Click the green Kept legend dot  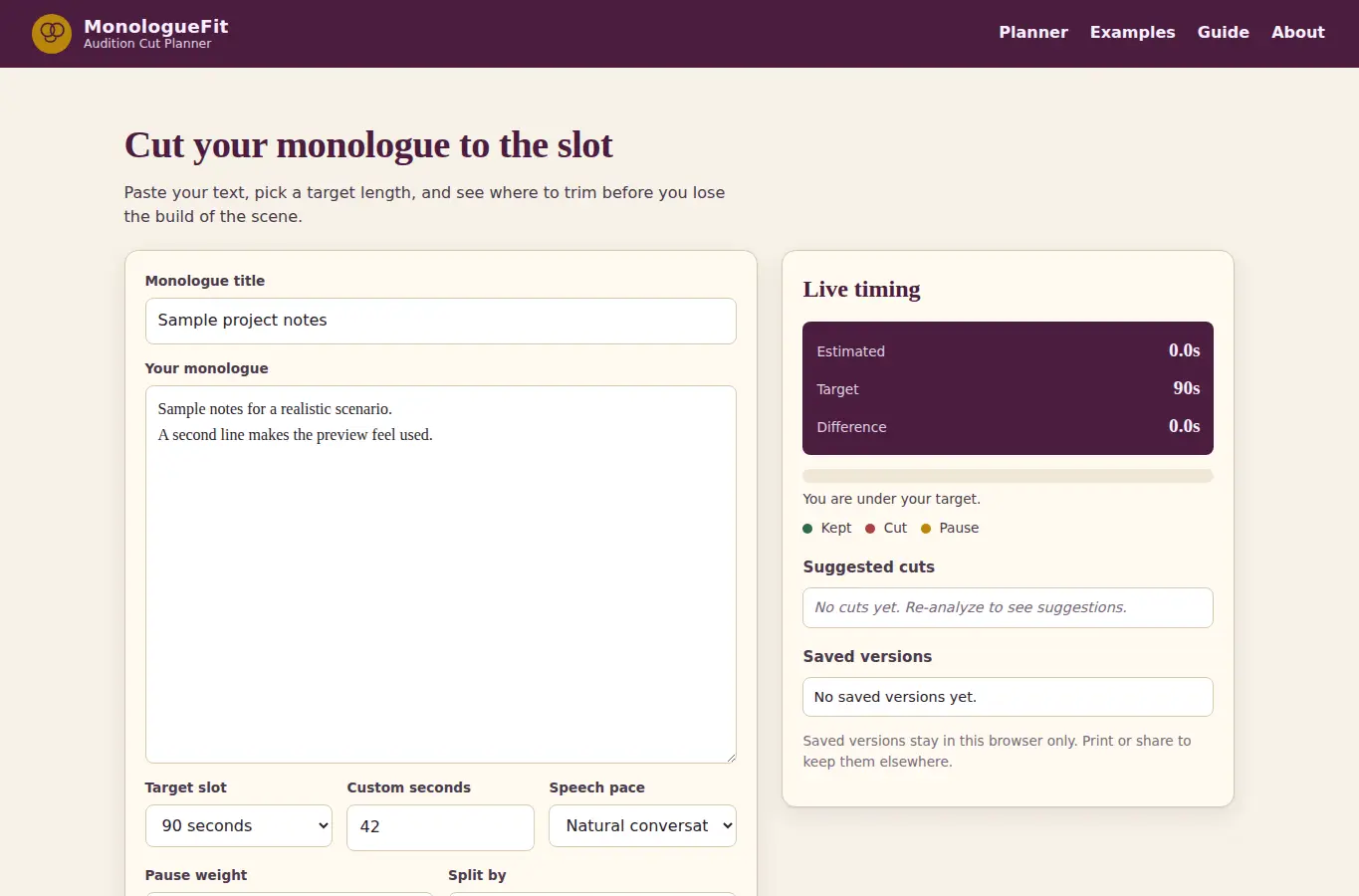tap(807, 529)
